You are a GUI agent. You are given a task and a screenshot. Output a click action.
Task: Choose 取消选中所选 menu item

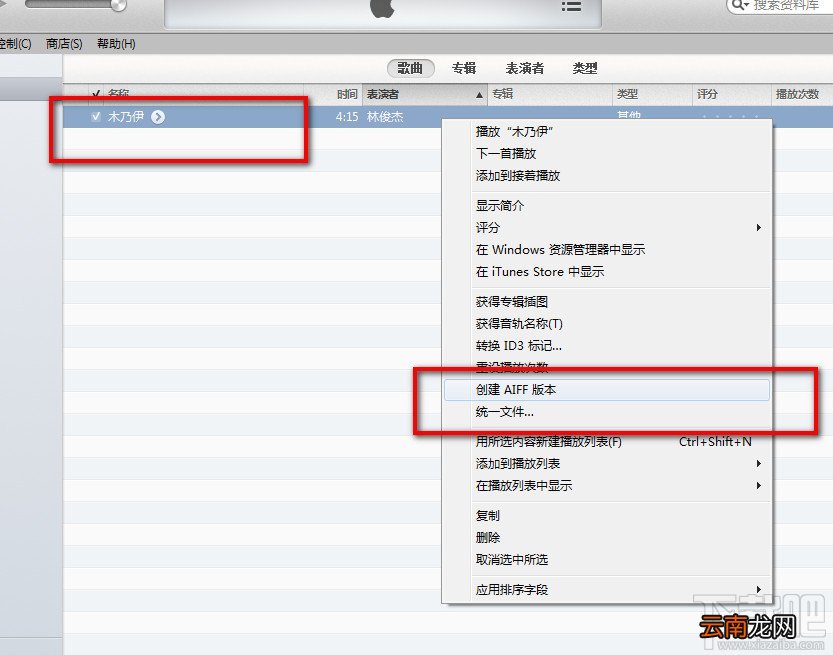[x=607, y=559]
